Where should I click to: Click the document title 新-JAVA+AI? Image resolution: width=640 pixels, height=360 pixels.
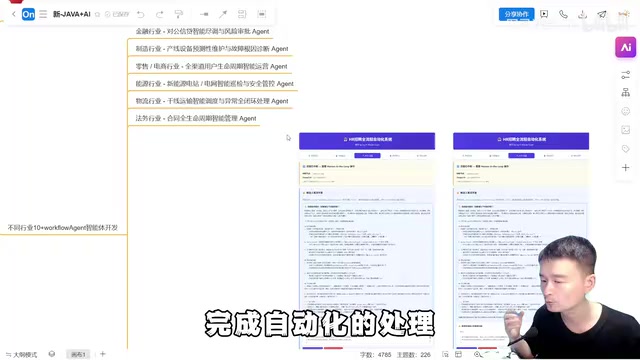pyautogui.click(x=71, y=14)
